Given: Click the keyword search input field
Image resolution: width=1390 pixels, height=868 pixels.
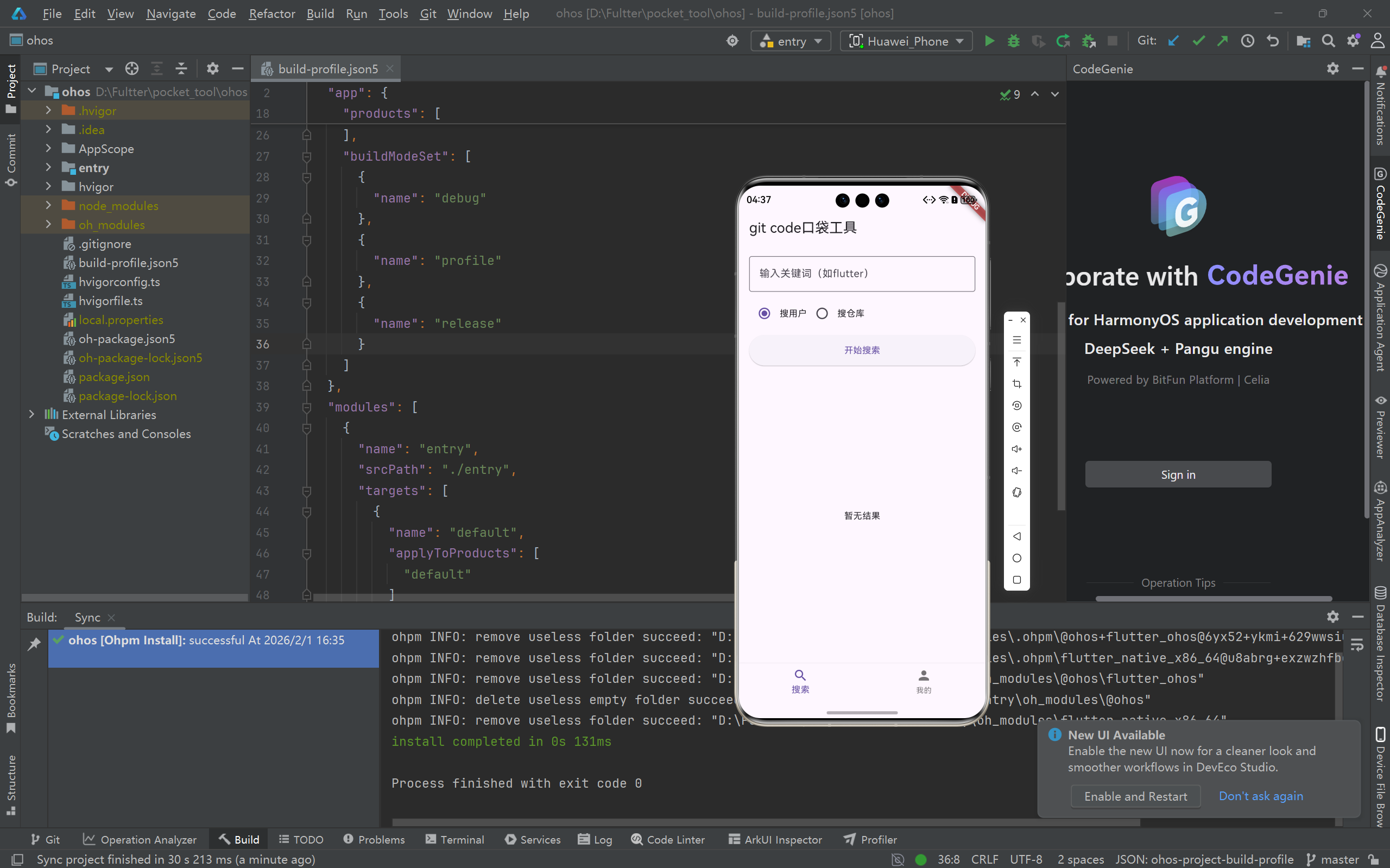Looking at the screenshot, I should tap(861, 274).
